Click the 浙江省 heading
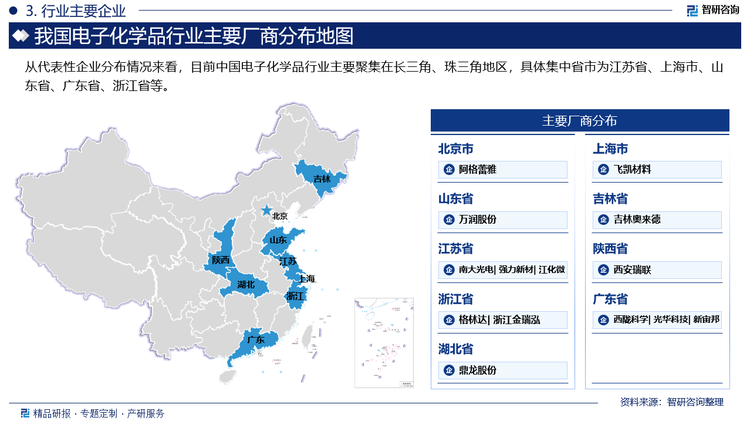The width and height of the screenshot is (750, 421). pos(456,299)
